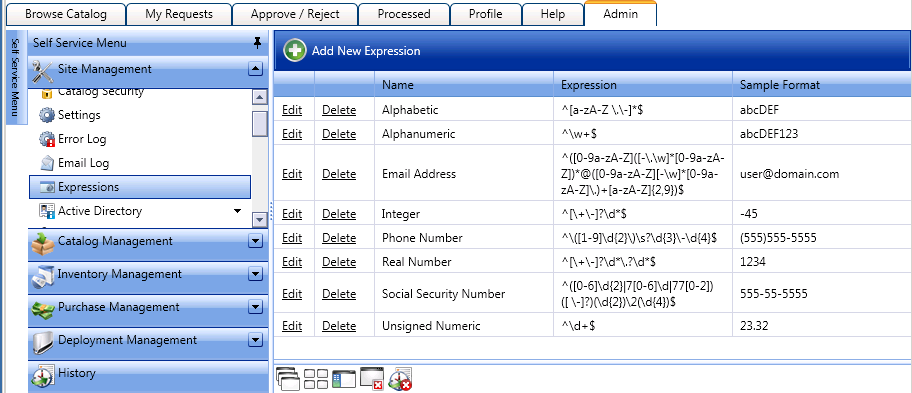Open the Approve / Reject tab

[x=295, y=14]
